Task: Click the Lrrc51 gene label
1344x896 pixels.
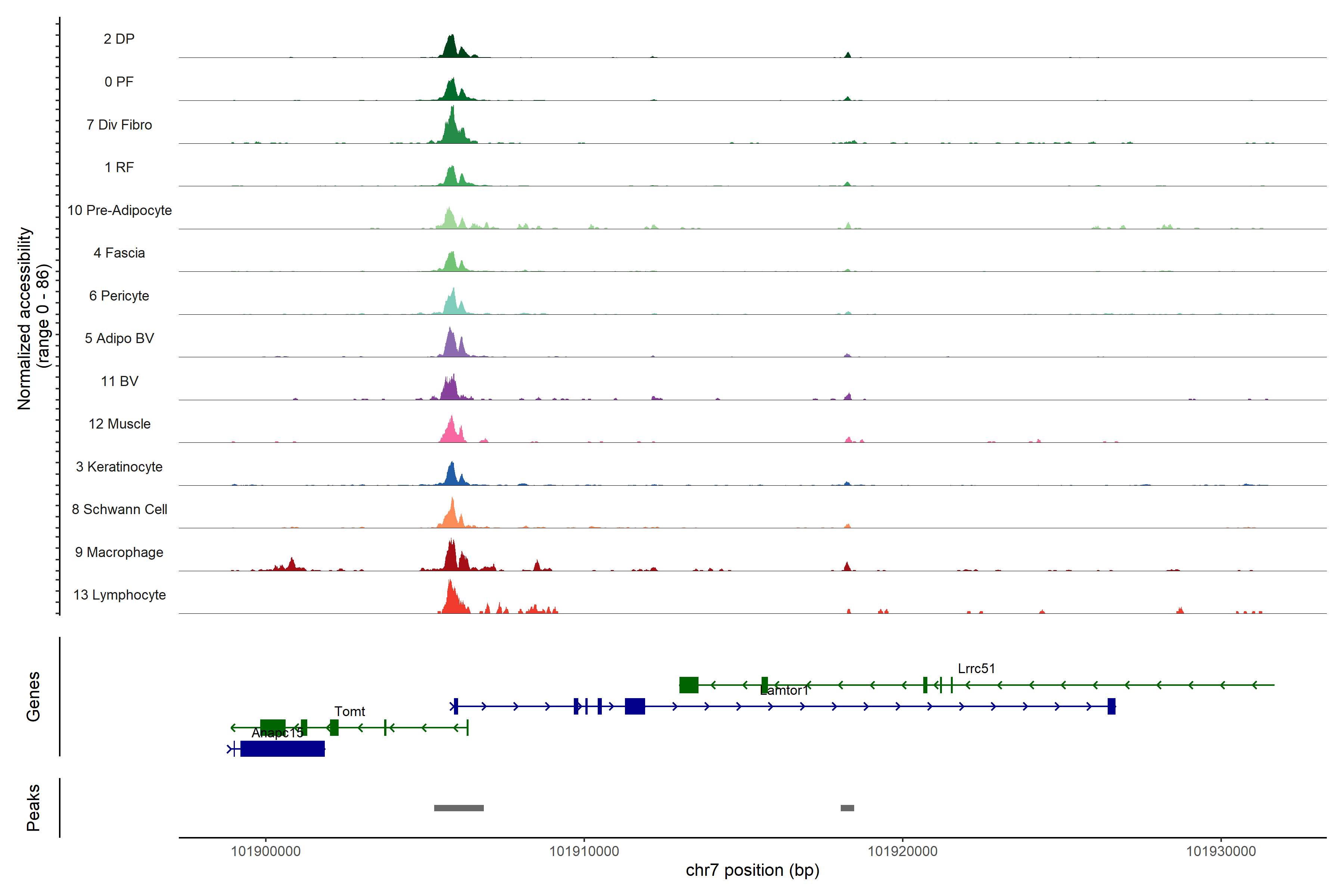Action: tap(976, 668)
